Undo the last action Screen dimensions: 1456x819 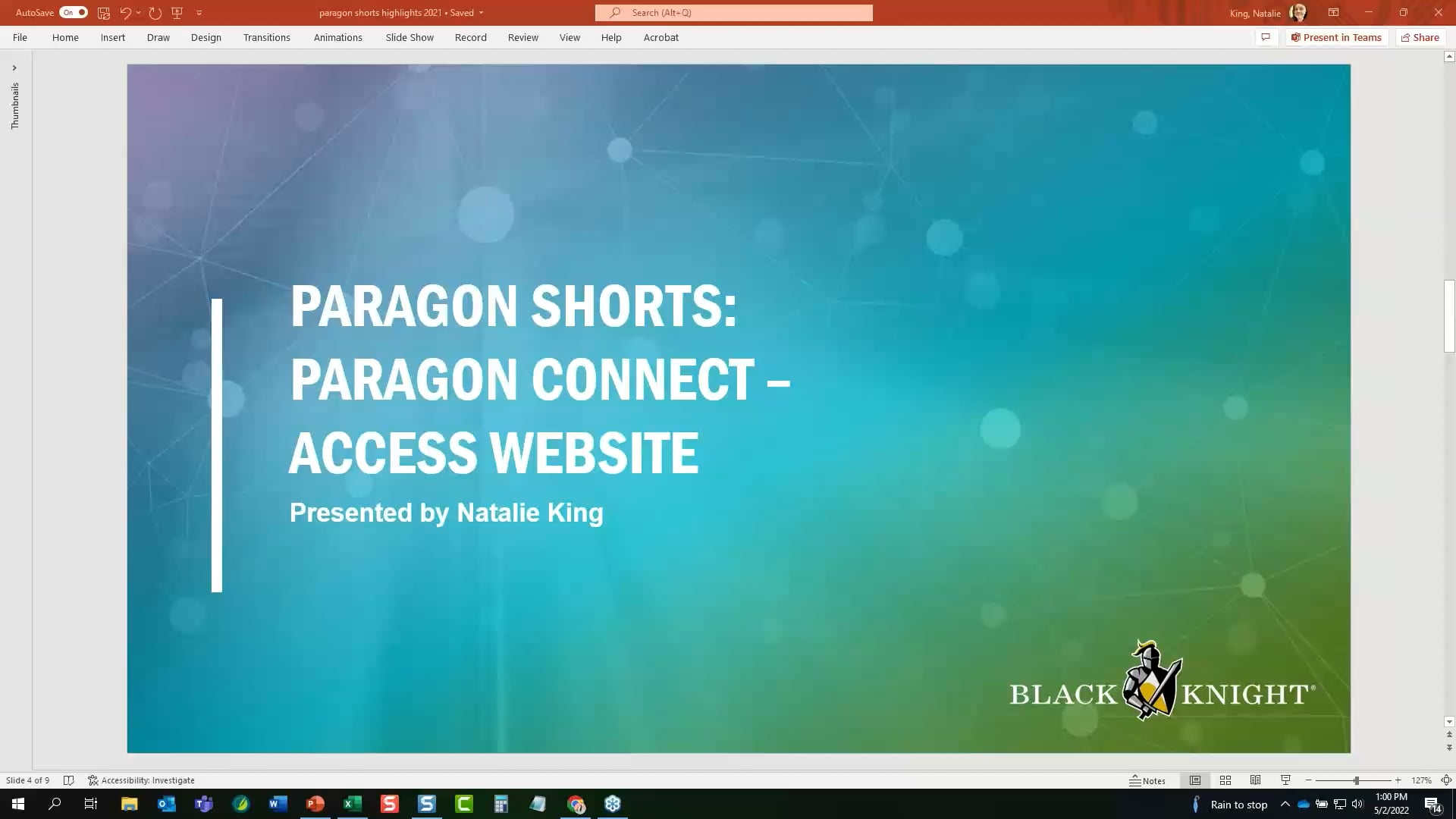coord(125,13)
